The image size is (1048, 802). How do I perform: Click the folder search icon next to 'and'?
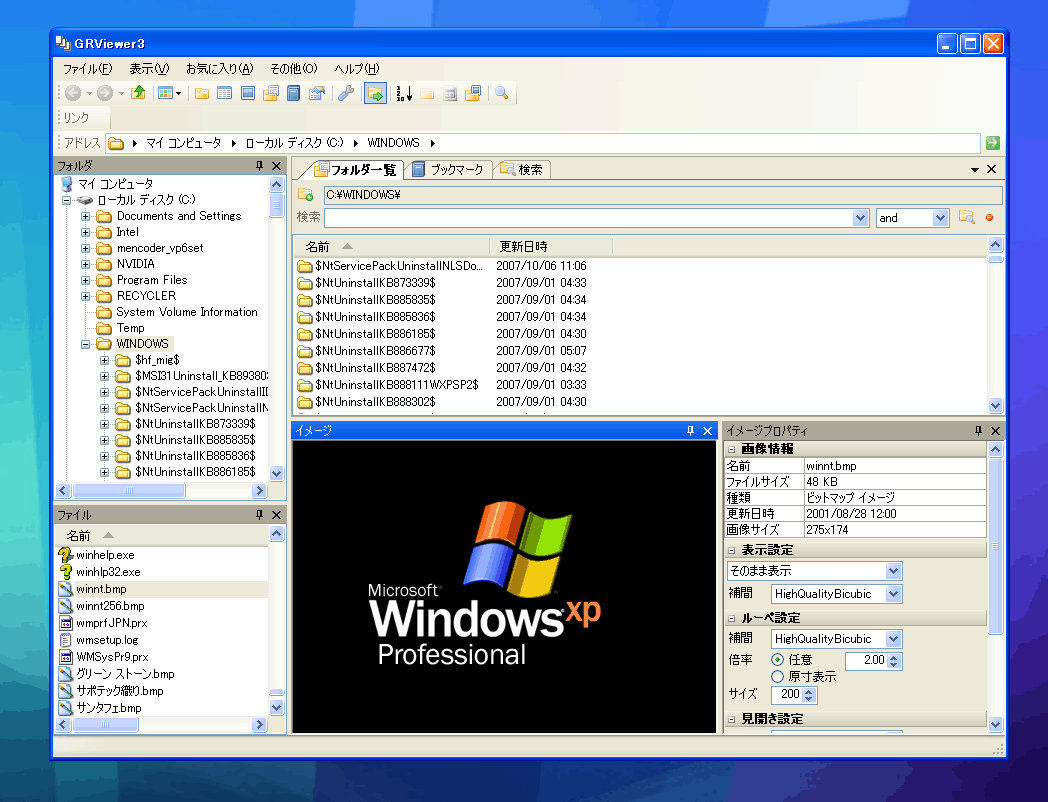tap(966, 217)
